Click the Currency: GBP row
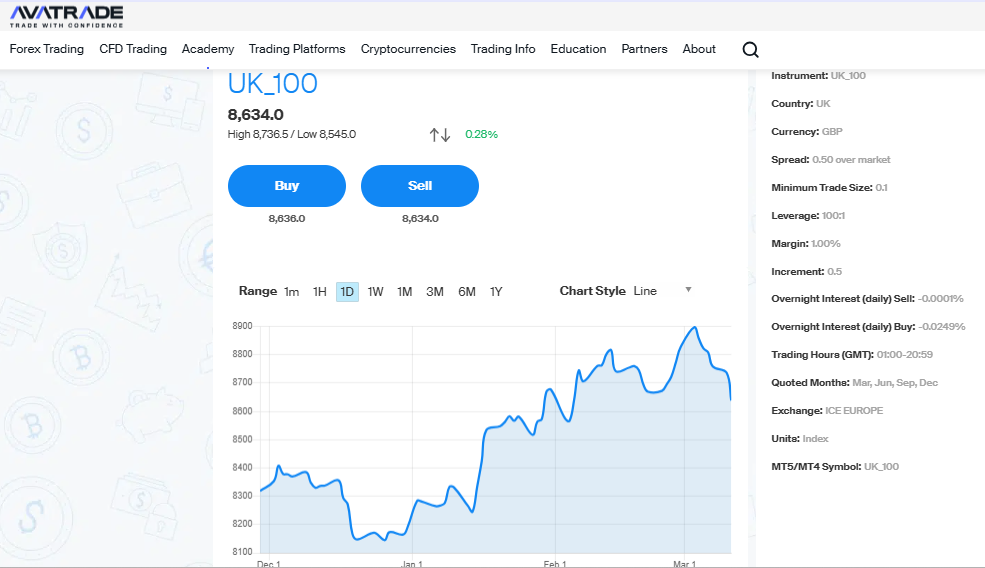Image resolution: width=985 pixels, height=568 pixels. coord(807,132)
